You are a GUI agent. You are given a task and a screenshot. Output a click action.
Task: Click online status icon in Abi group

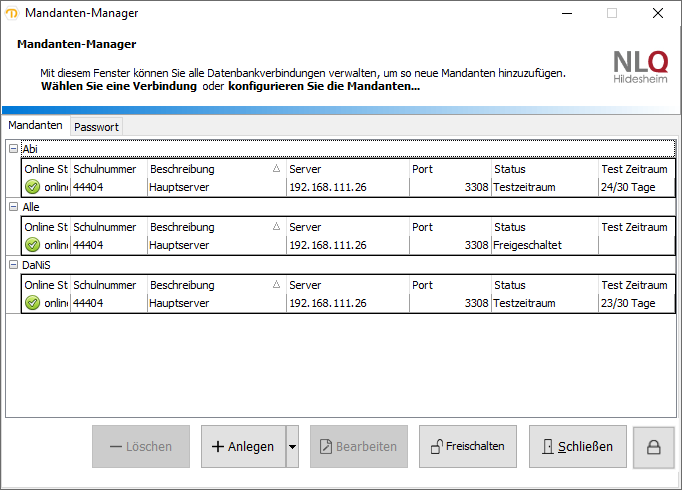[32, 187]
